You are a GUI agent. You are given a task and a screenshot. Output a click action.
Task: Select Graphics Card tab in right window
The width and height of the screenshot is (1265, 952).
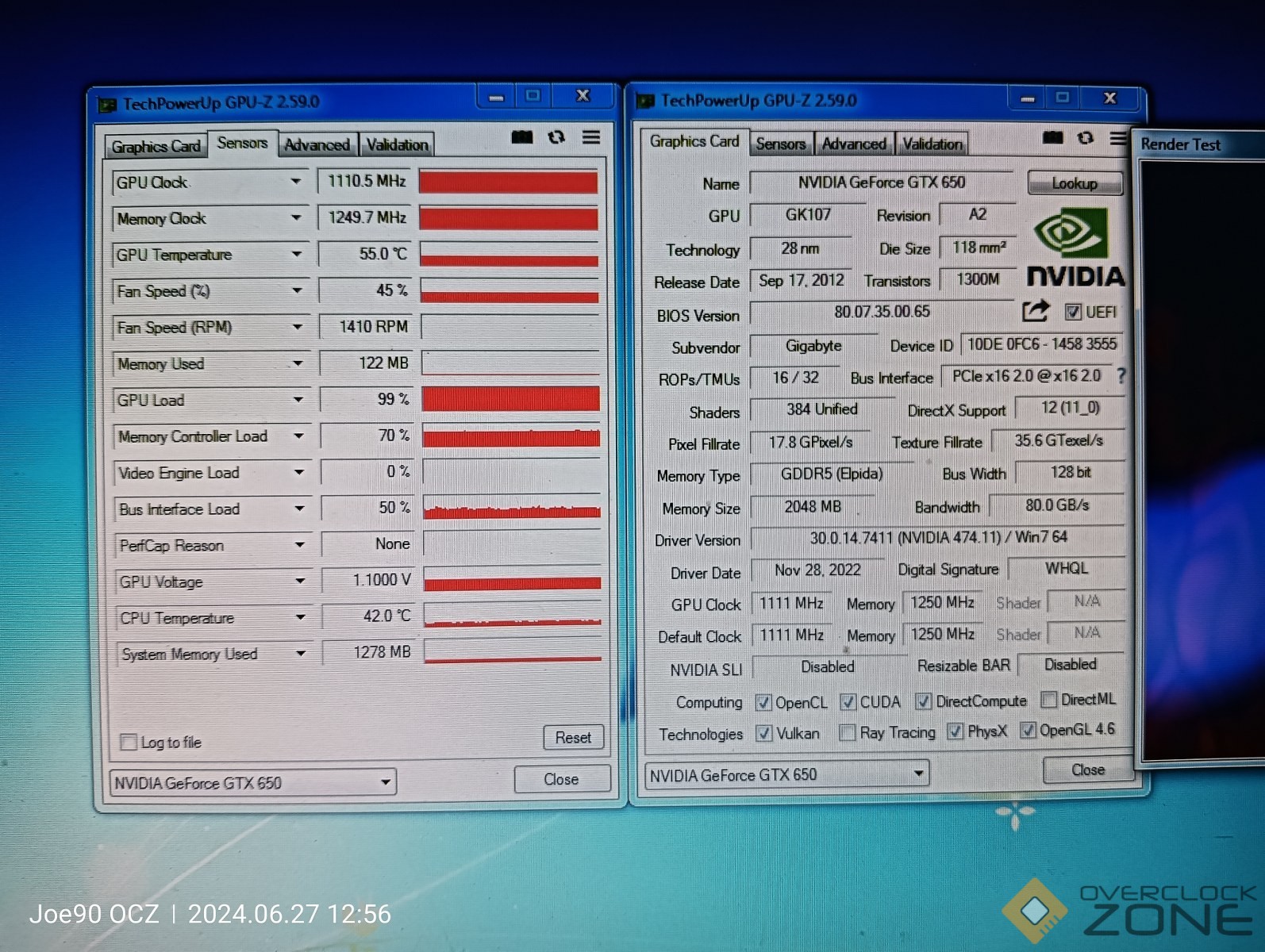pyautogui.click(x=694, y=141)
